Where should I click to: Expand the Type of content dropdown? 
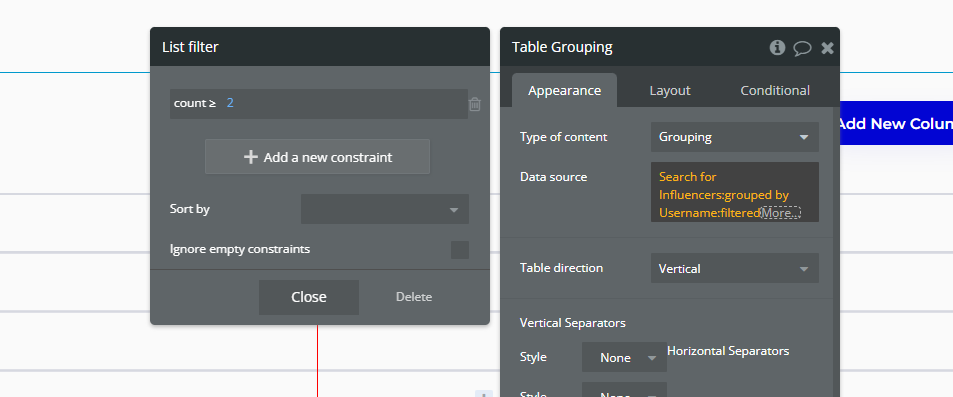[735, 137]
